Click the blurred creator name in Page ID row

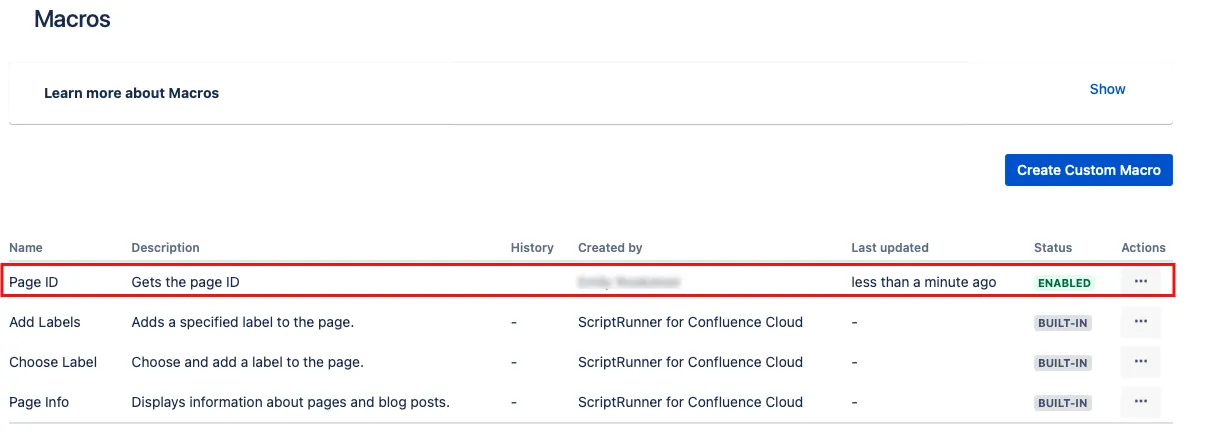628,282
